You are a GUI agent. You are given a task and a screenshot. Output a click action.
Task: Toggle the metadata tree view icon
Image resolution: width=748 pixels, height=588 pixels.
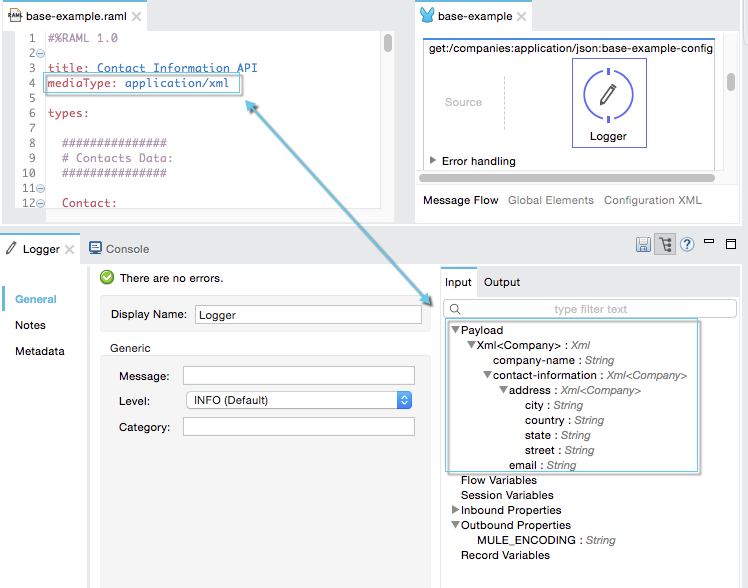[665, 245]
